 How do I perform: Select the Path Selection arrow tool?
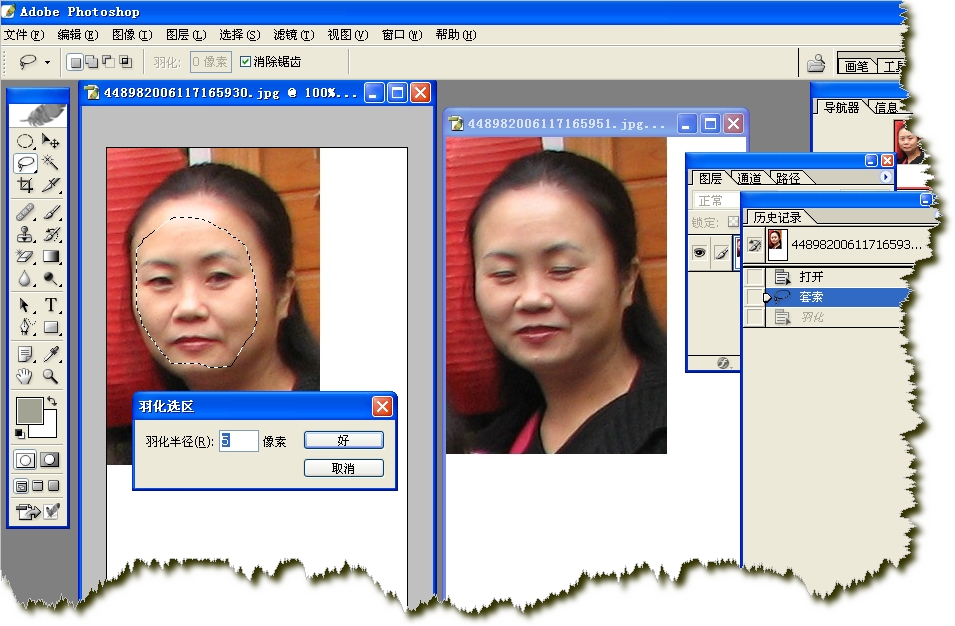[x=25, y=305]
